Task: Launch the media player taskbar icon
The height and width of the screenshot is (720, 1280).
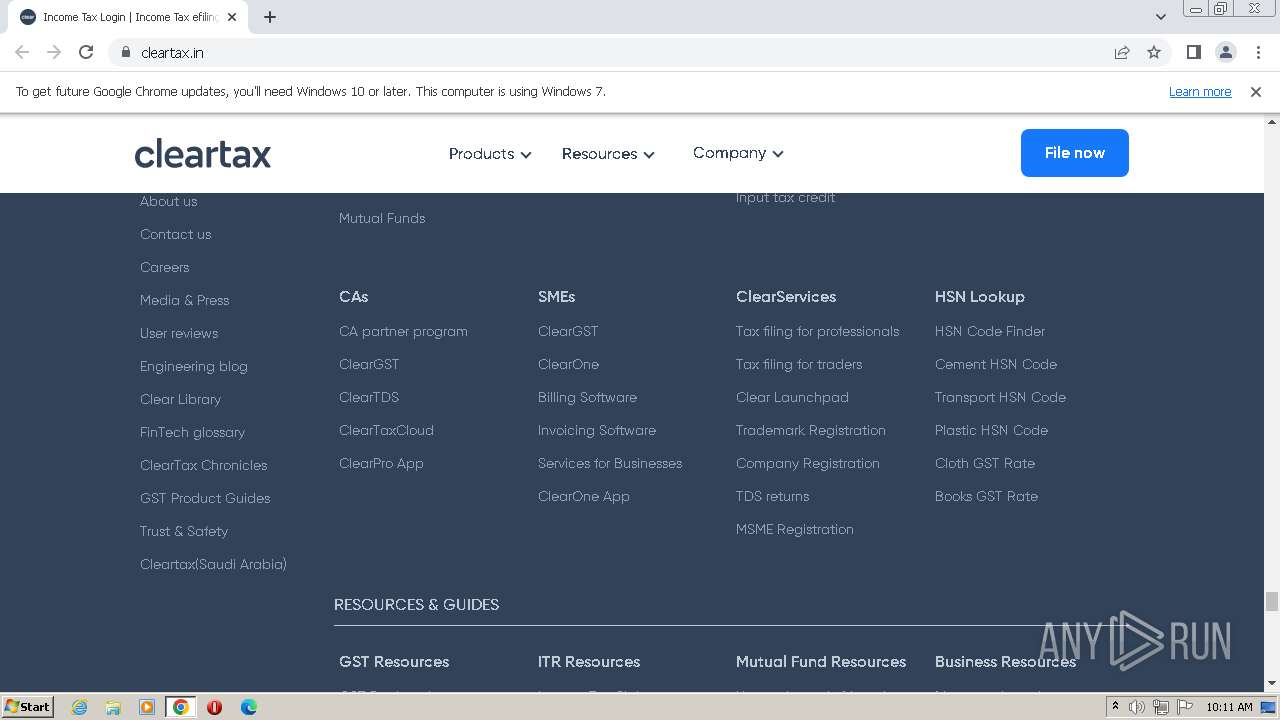Action: pos(147,707)
